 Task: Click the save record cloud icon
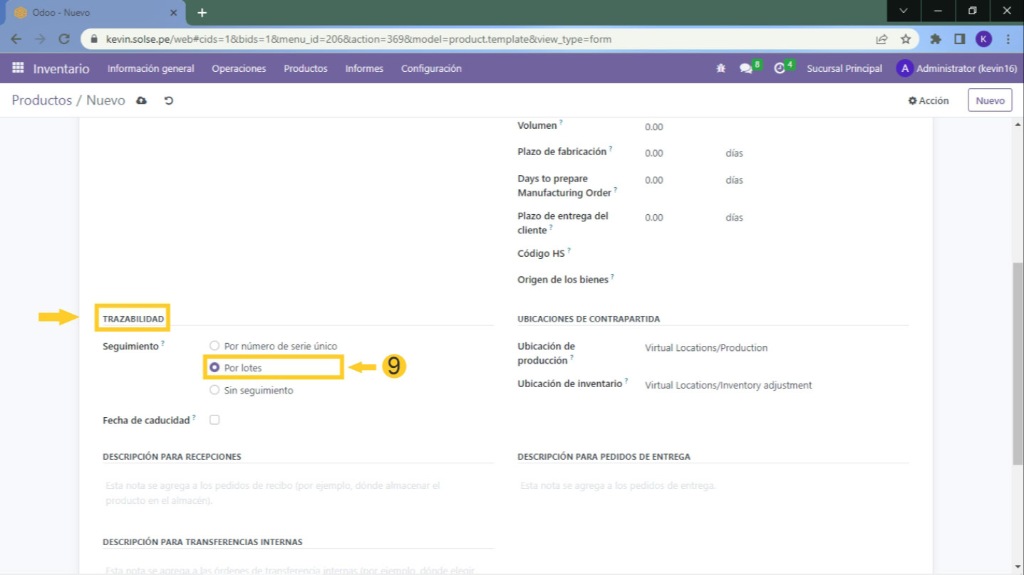tap(142, 101)
